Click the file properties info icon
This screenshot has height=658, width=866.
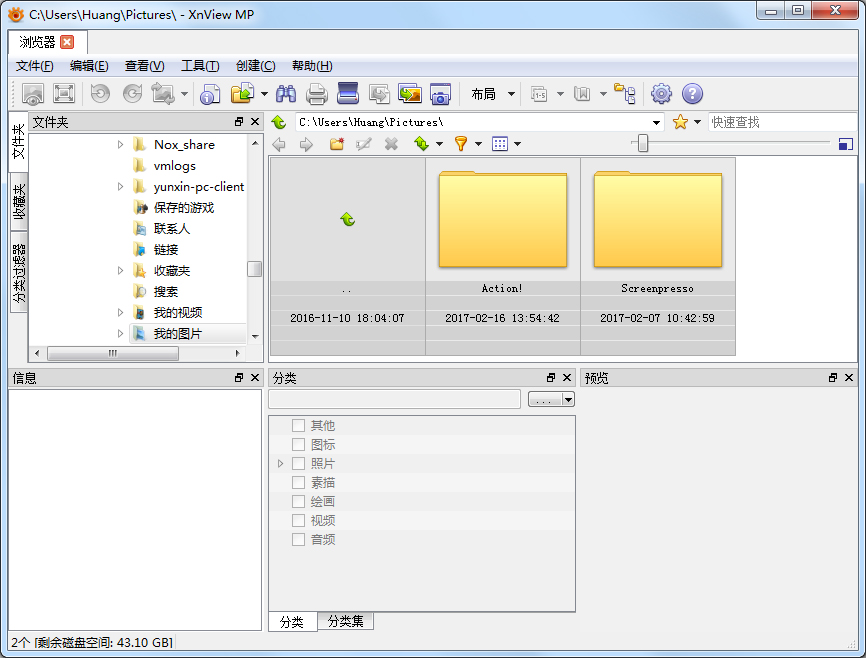210,94
